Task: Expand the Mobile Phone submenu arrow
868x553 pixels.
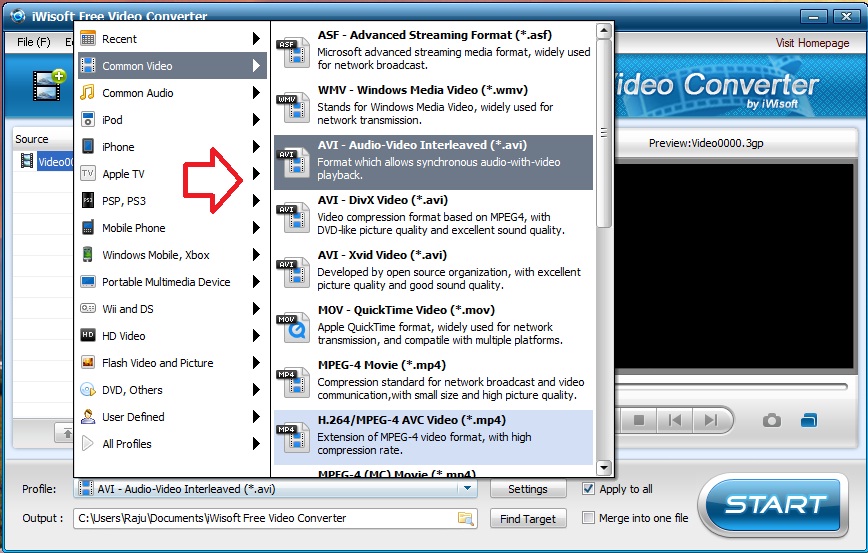Action: pos(256,227)
